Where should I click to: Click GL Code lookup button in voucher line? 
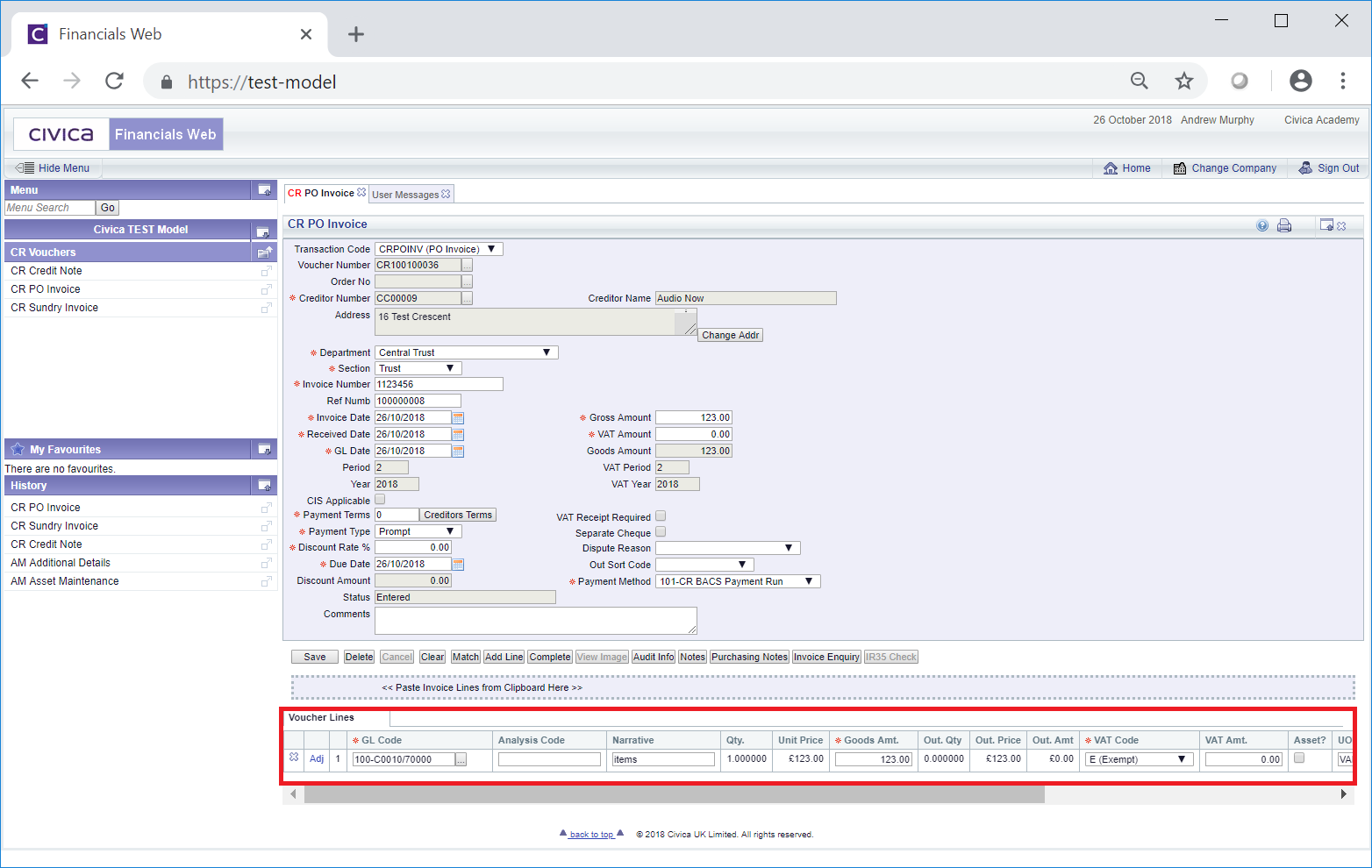[461, 759]
